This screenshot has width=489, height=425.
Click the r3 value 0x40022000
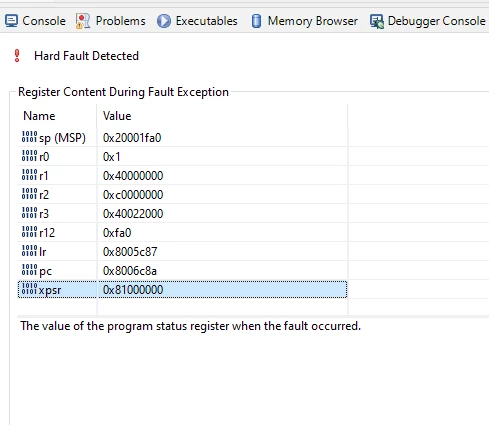pyautogui.click(x=133, y=214)
